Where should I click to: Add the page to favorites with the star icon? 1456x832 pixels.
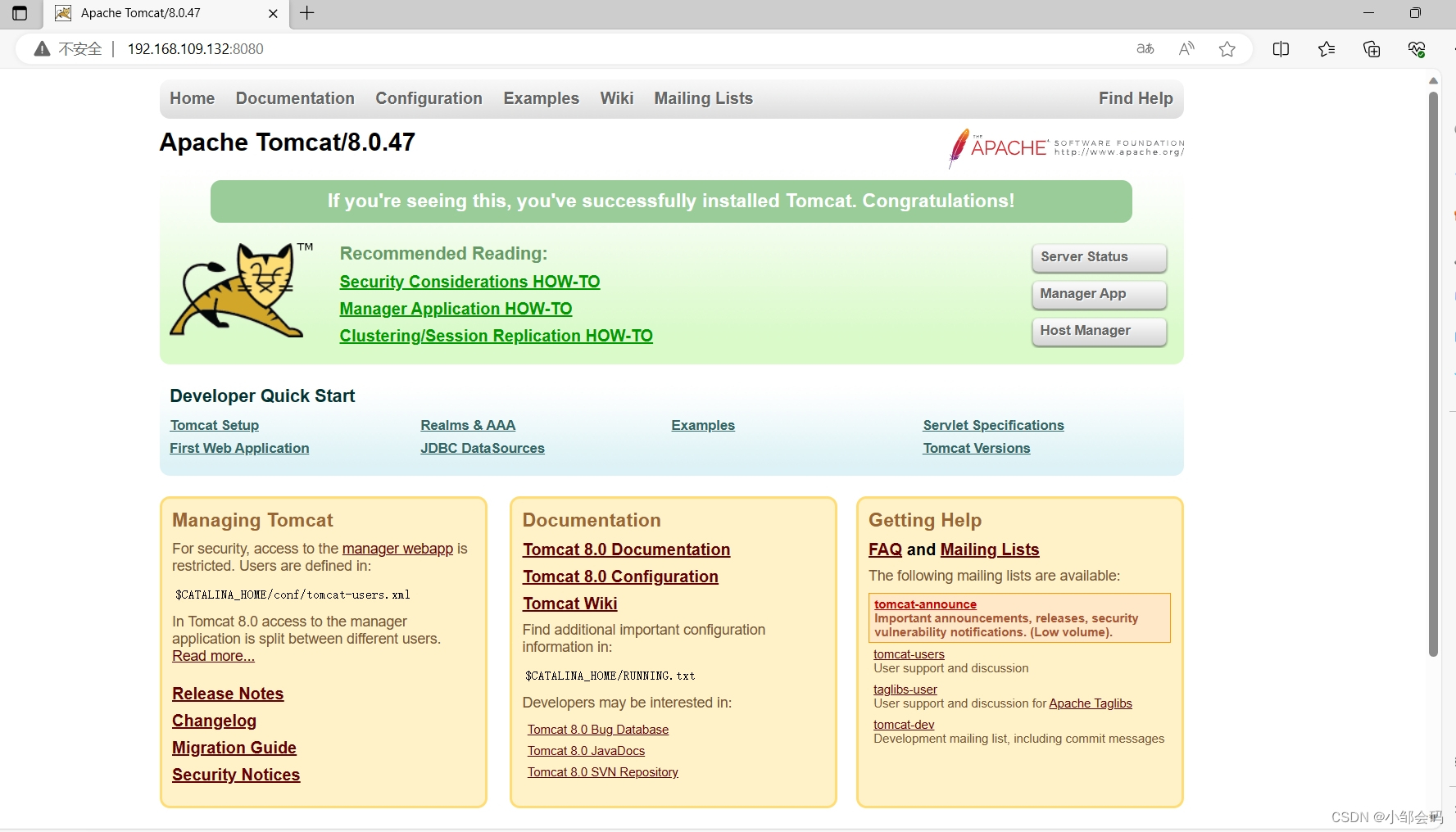[1227, 49]
